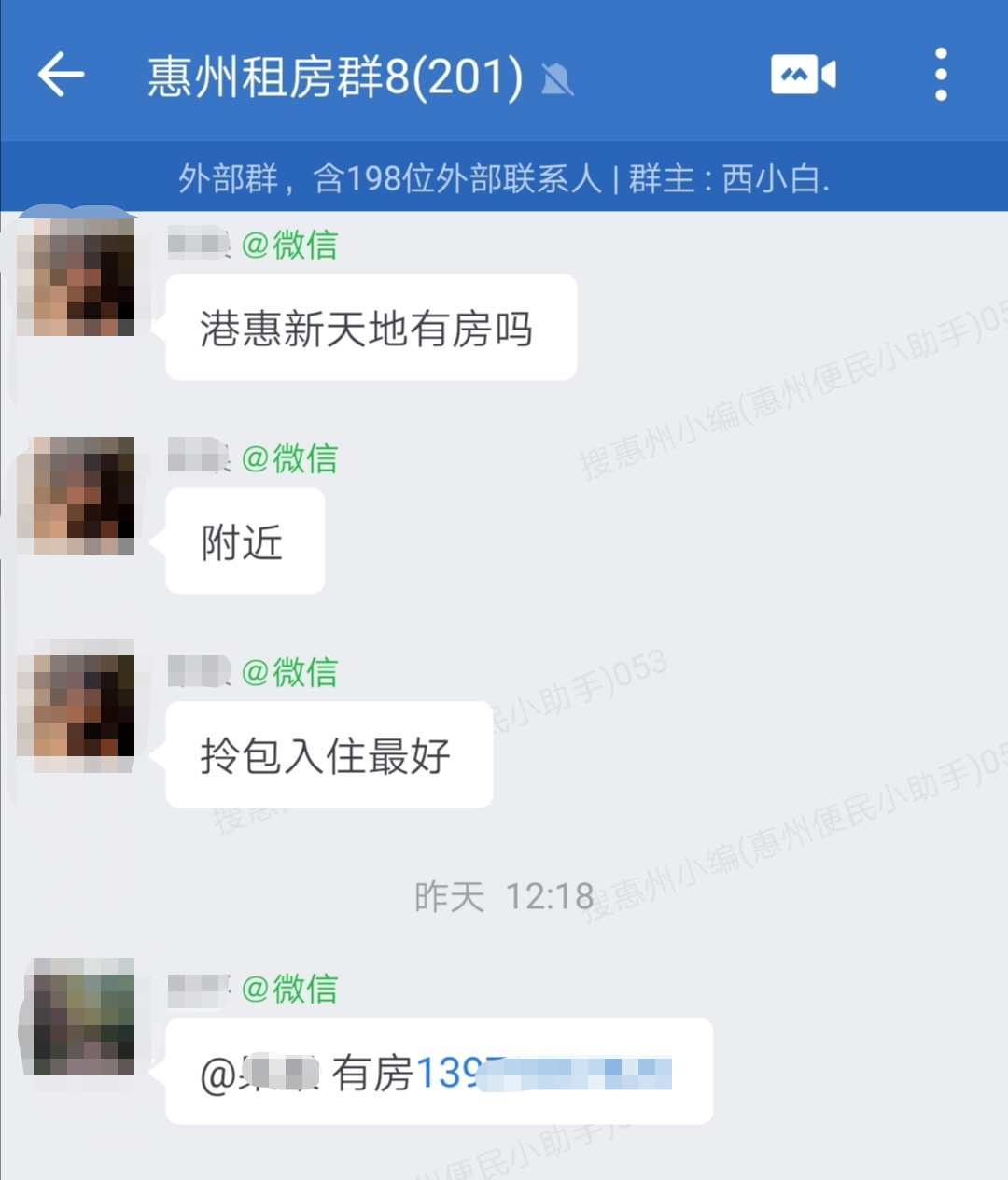Screen dimensions: 1008x1180
Task: Tap the @ mention in the last message
Action: coord(260,1073)
